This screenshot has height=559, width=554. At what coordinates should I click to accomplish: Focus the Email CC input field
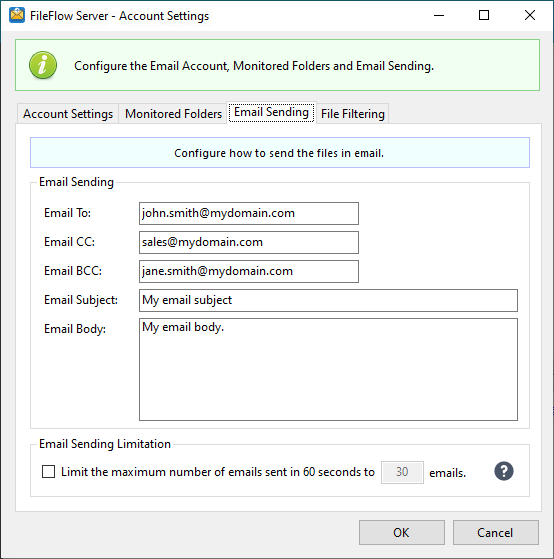(249, 242)
